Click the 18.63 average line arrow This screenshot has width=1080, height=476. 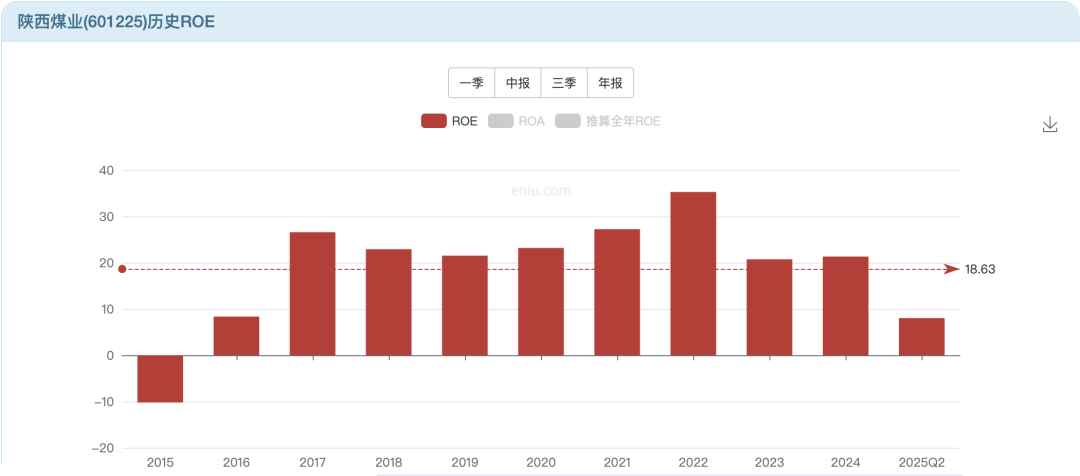coord(951,269)
